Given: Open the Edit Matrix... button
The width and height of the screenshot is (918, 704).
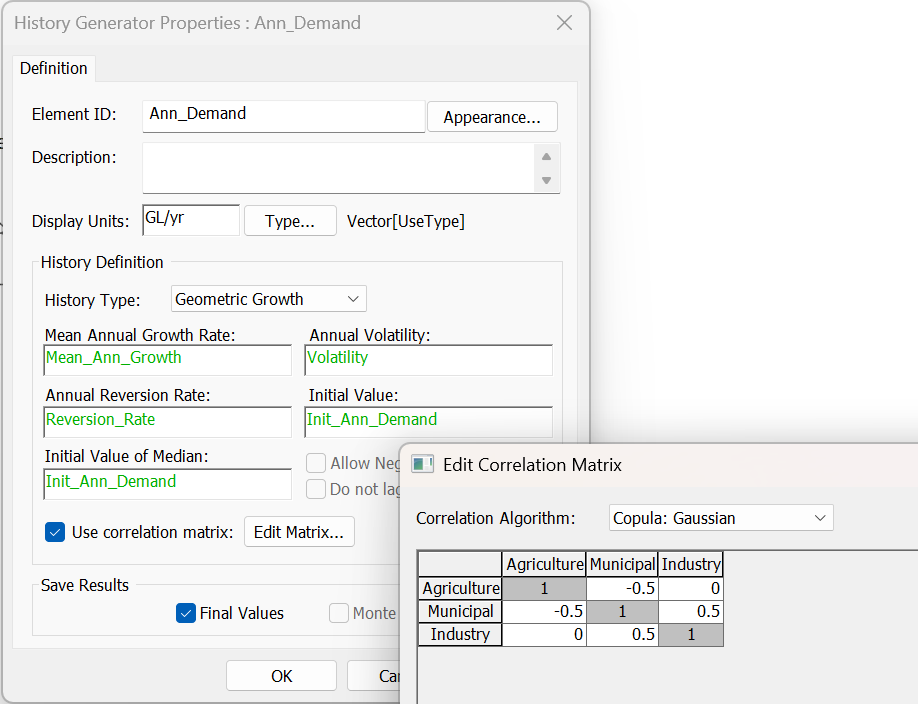Looking at the screenshot, I should [299, 532].
